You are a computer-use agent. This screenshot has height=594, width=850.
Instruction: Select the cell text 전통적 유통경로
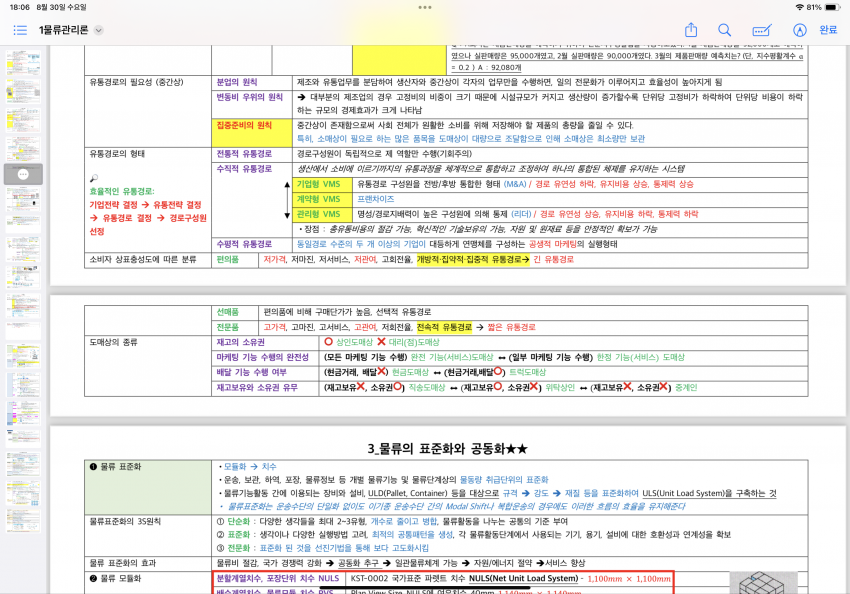click(244, 153)
